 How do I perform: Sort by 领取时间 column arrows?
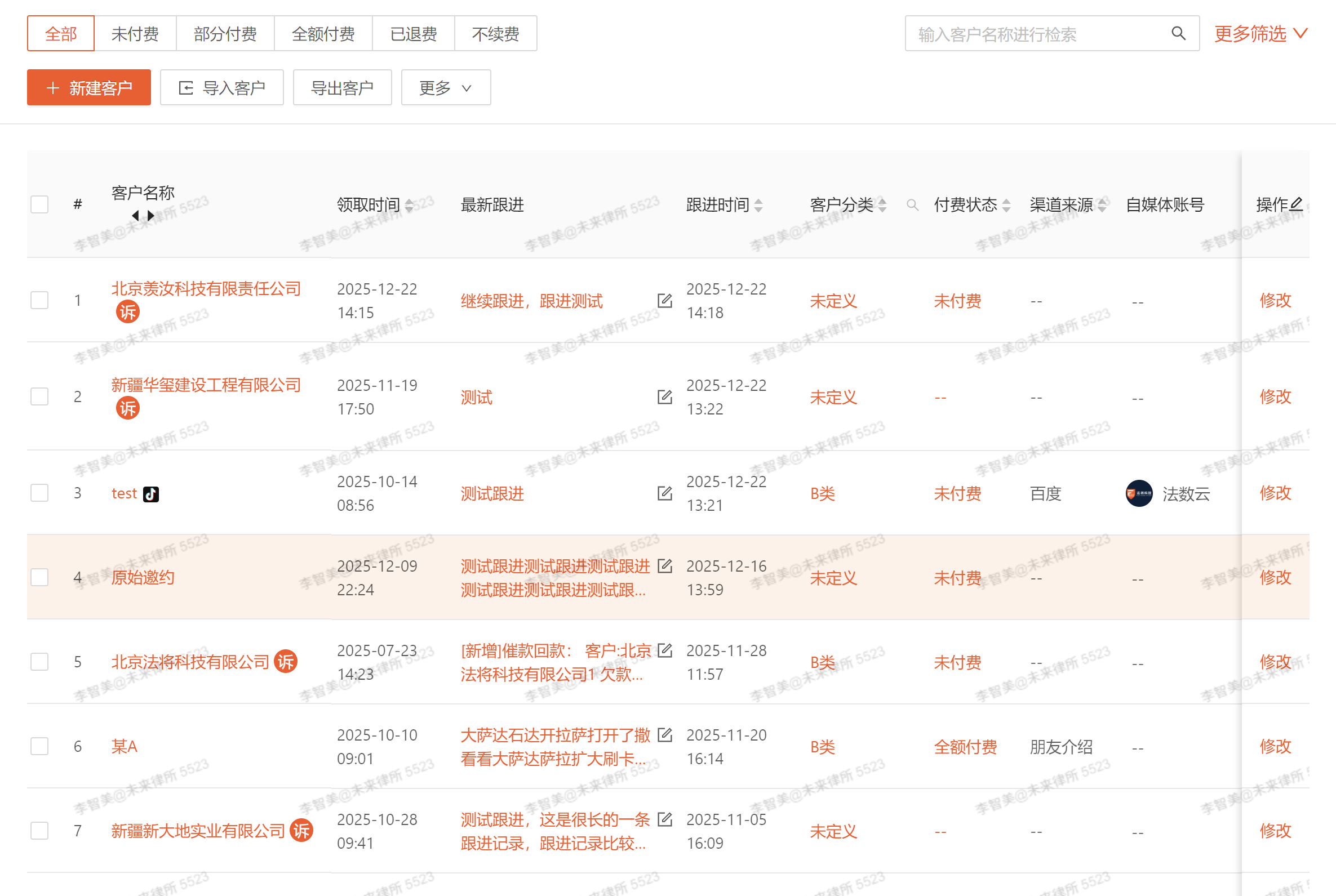coord(409,205)
